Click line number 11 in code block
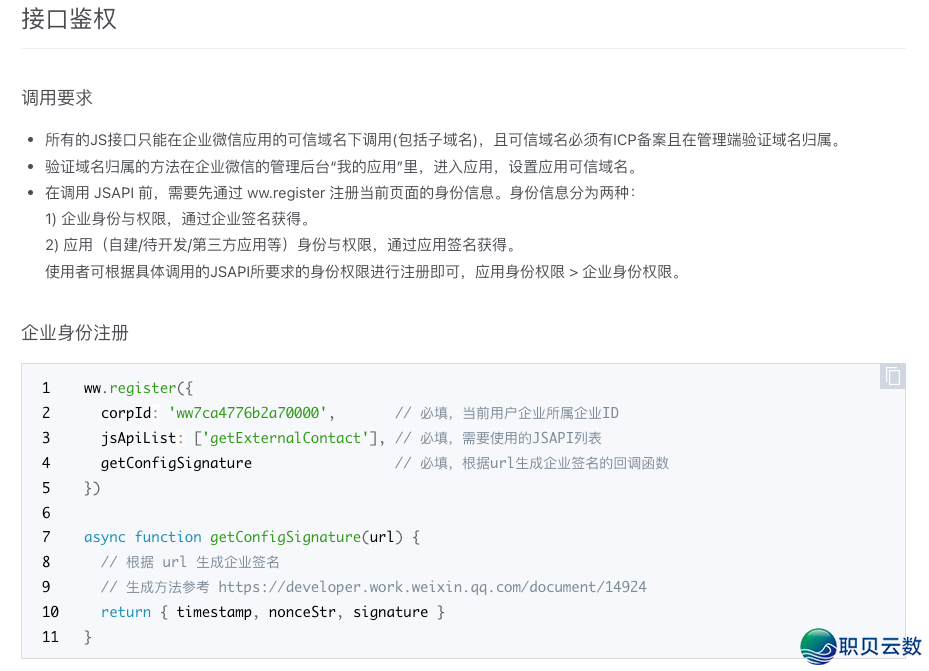The width and height of the screenshot is (929, 671). [49, 636]
